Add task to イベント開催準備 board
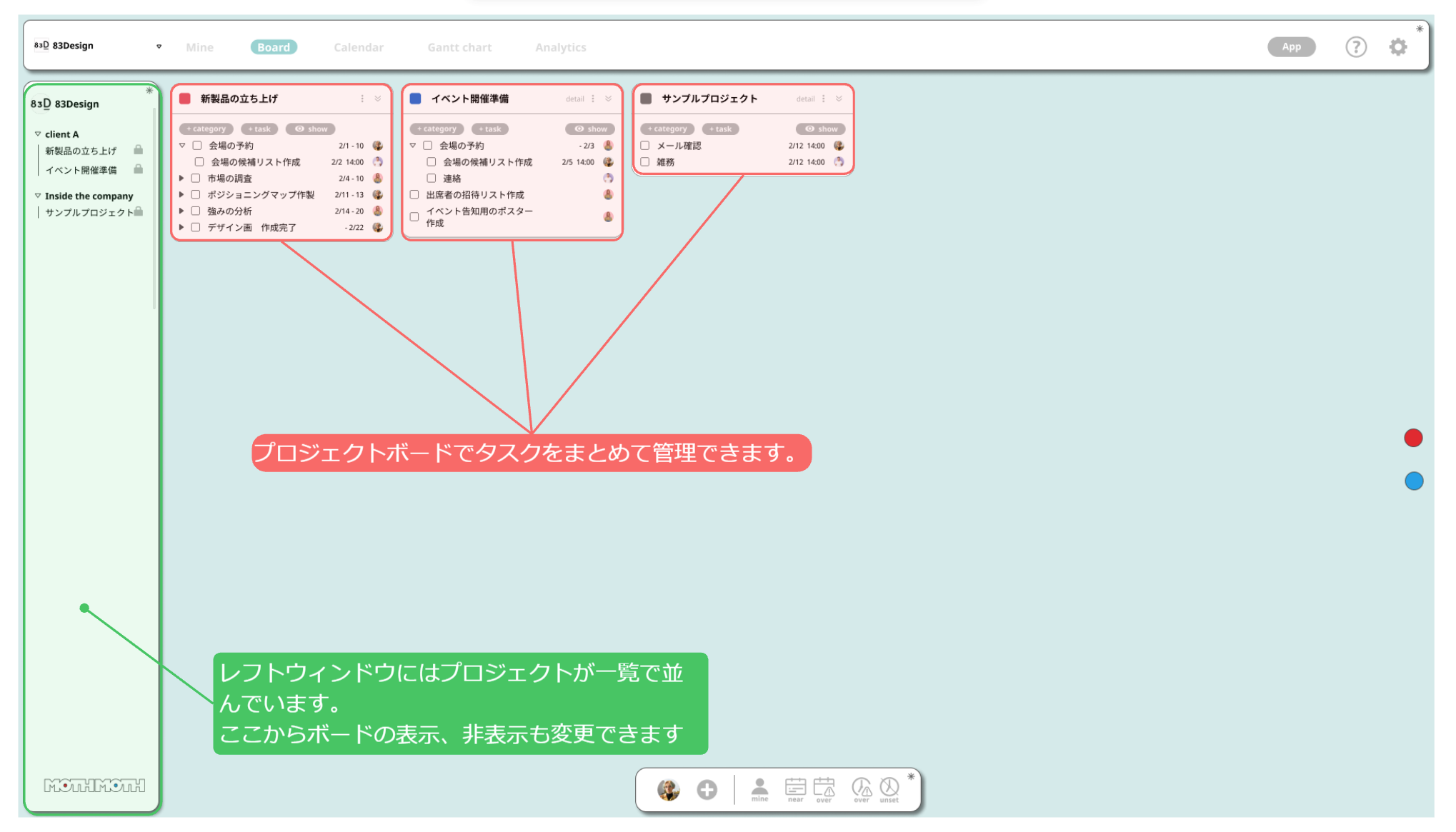 click(x=490, y=129)
